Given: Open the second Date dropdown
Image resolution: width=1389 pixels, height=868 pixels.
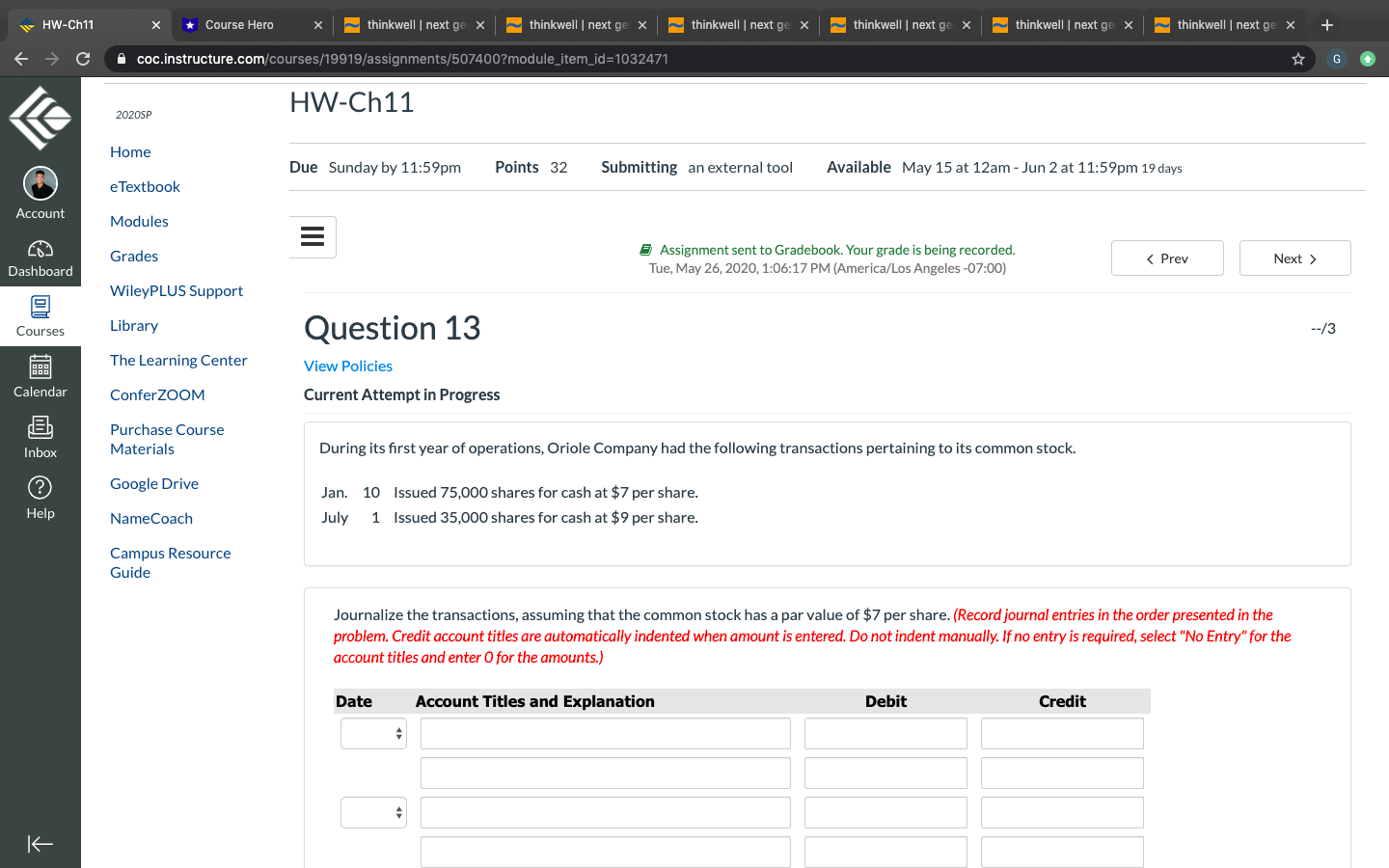Looking at the screenshot, I should click(x=373, y=812).
